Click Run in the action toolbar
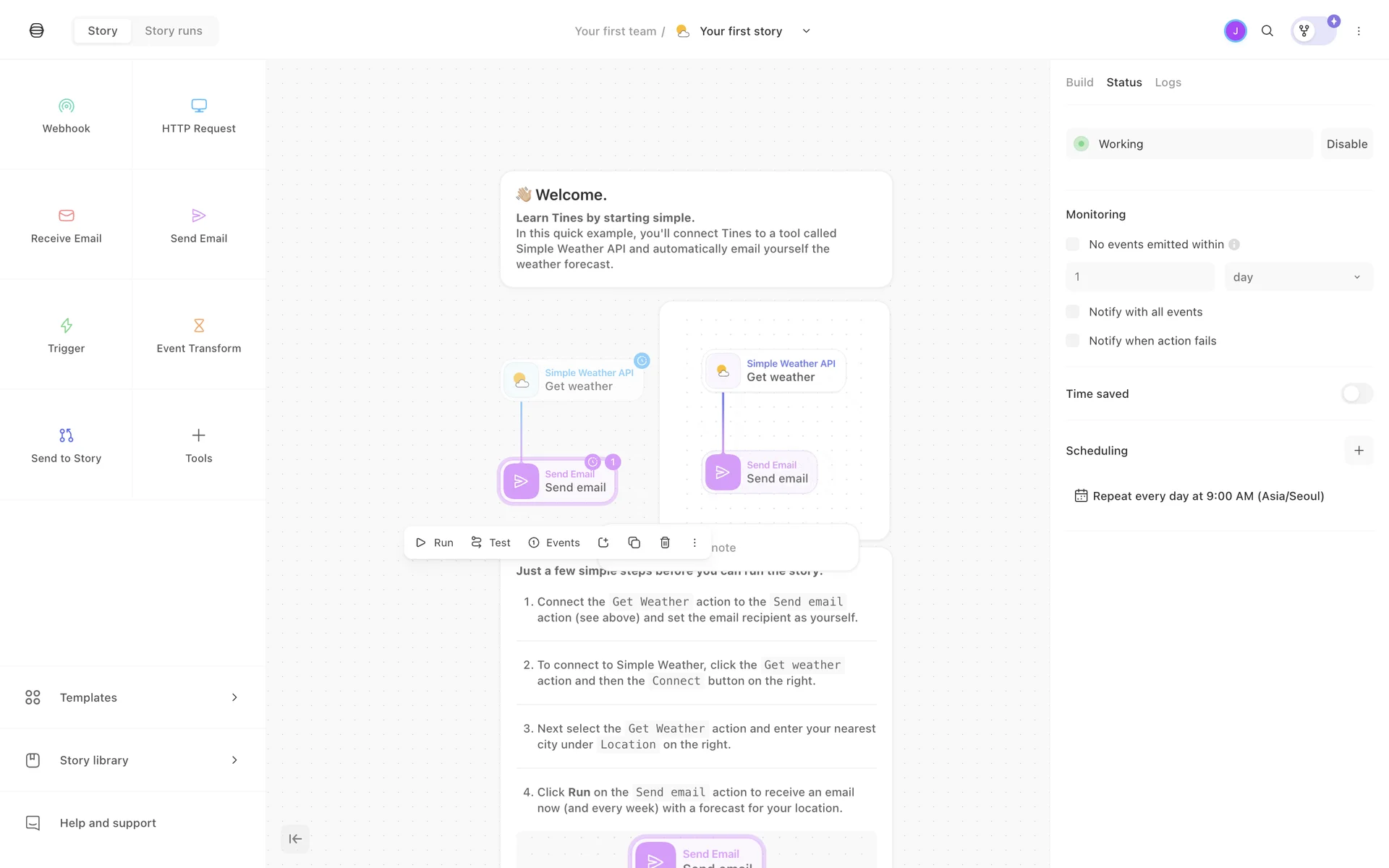Viewport: 1389px width, 868px height. click(x=435, y=542)
